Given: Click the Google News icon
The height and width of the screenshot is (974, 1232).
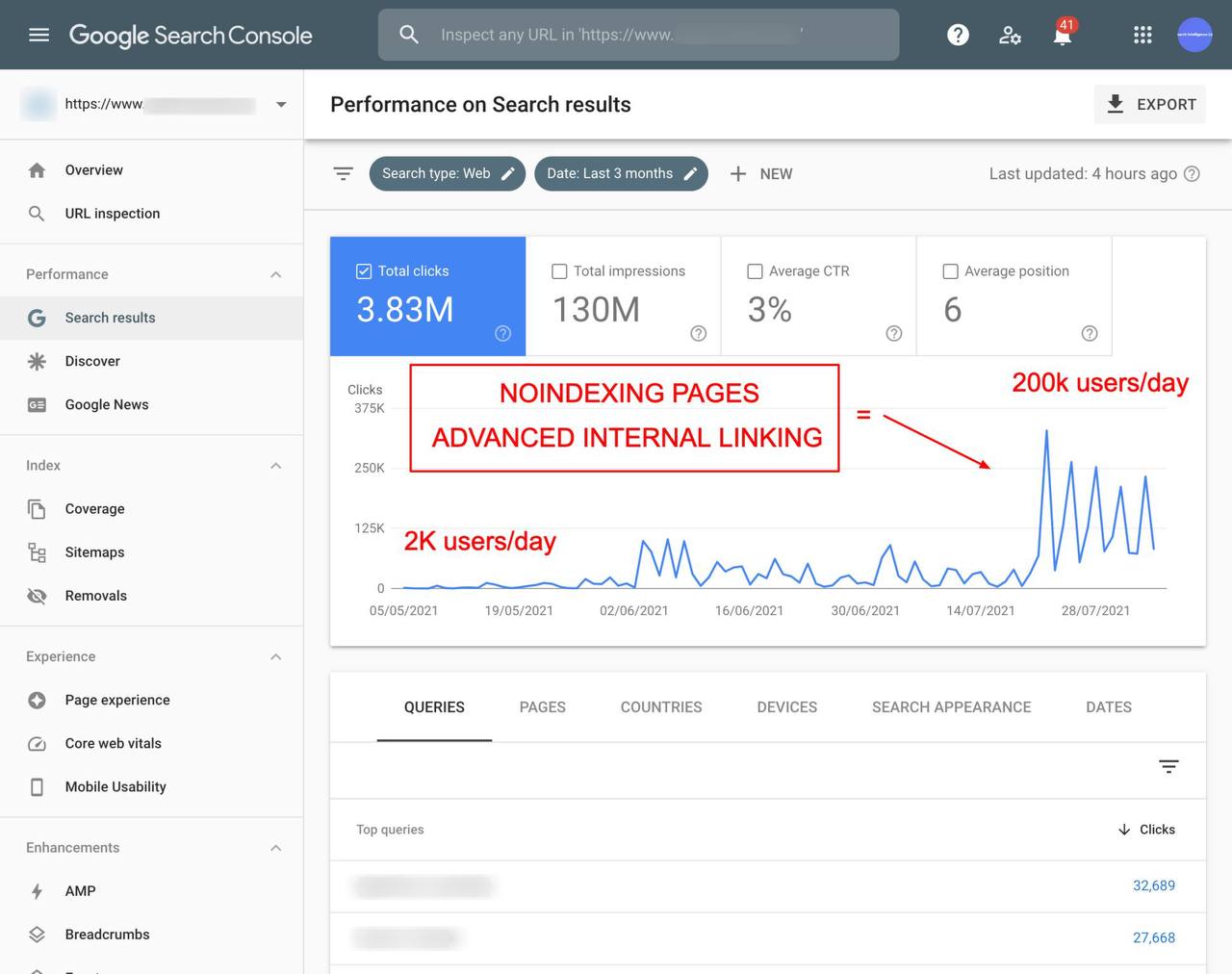Looking at the screenshot, I should click(x=37, y=404).
